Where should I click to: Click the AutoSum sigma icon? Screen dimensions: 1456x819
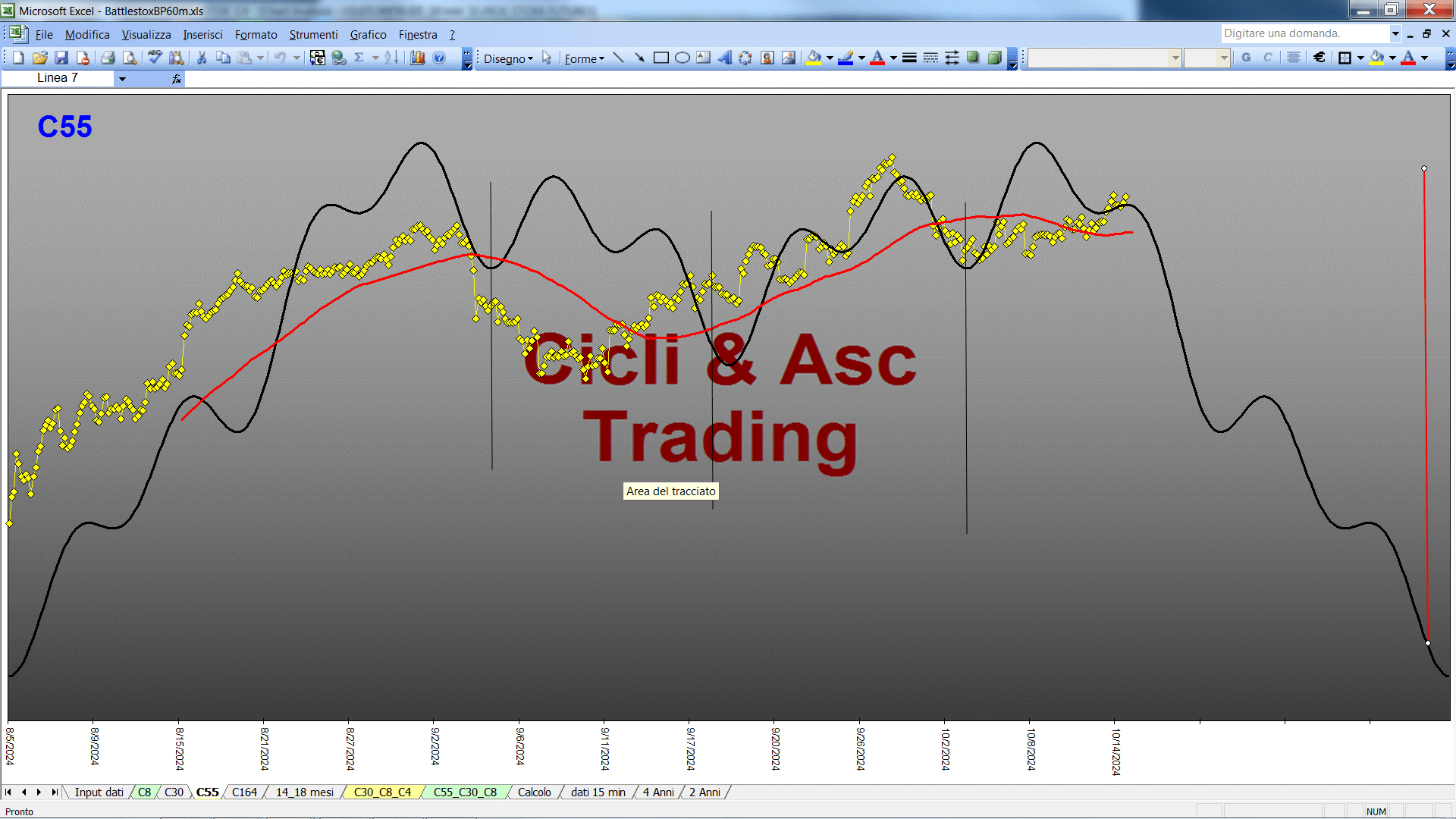coord(359,58)
